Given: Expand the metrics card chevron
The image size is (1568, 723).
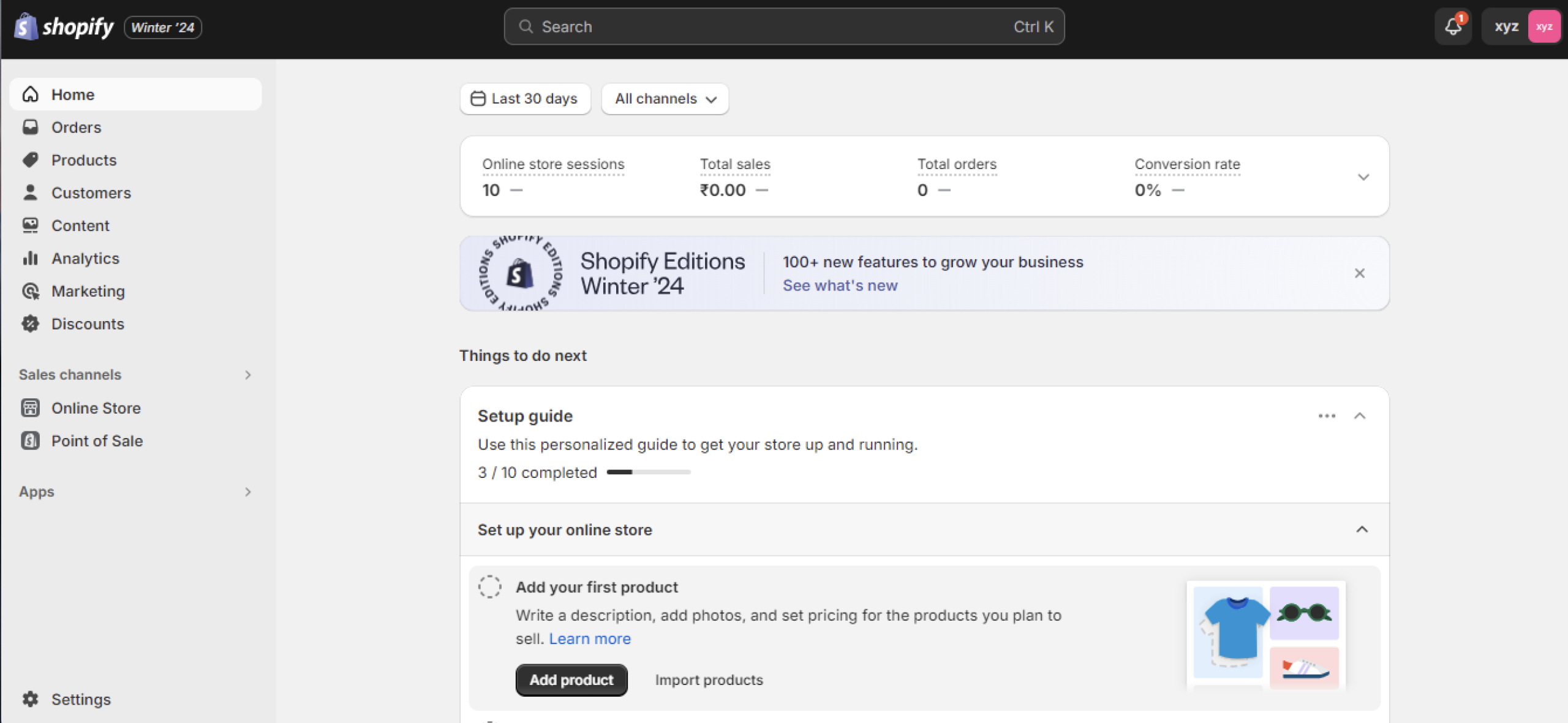Looking at the screenshot, I should coord(1363,177).
